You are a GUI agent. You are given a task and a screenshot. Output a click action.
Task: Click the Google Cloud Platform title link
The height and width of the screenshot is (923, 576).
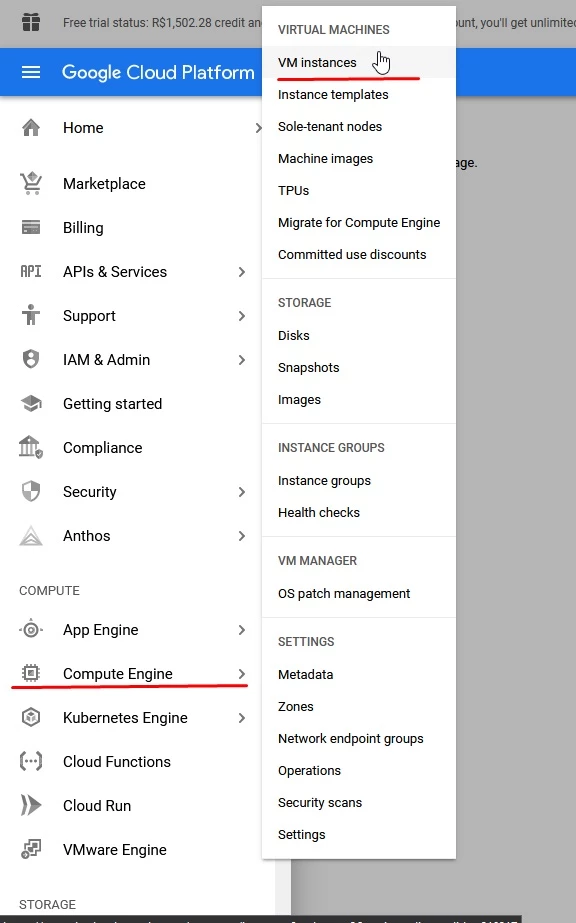click(x=158, y=72)
